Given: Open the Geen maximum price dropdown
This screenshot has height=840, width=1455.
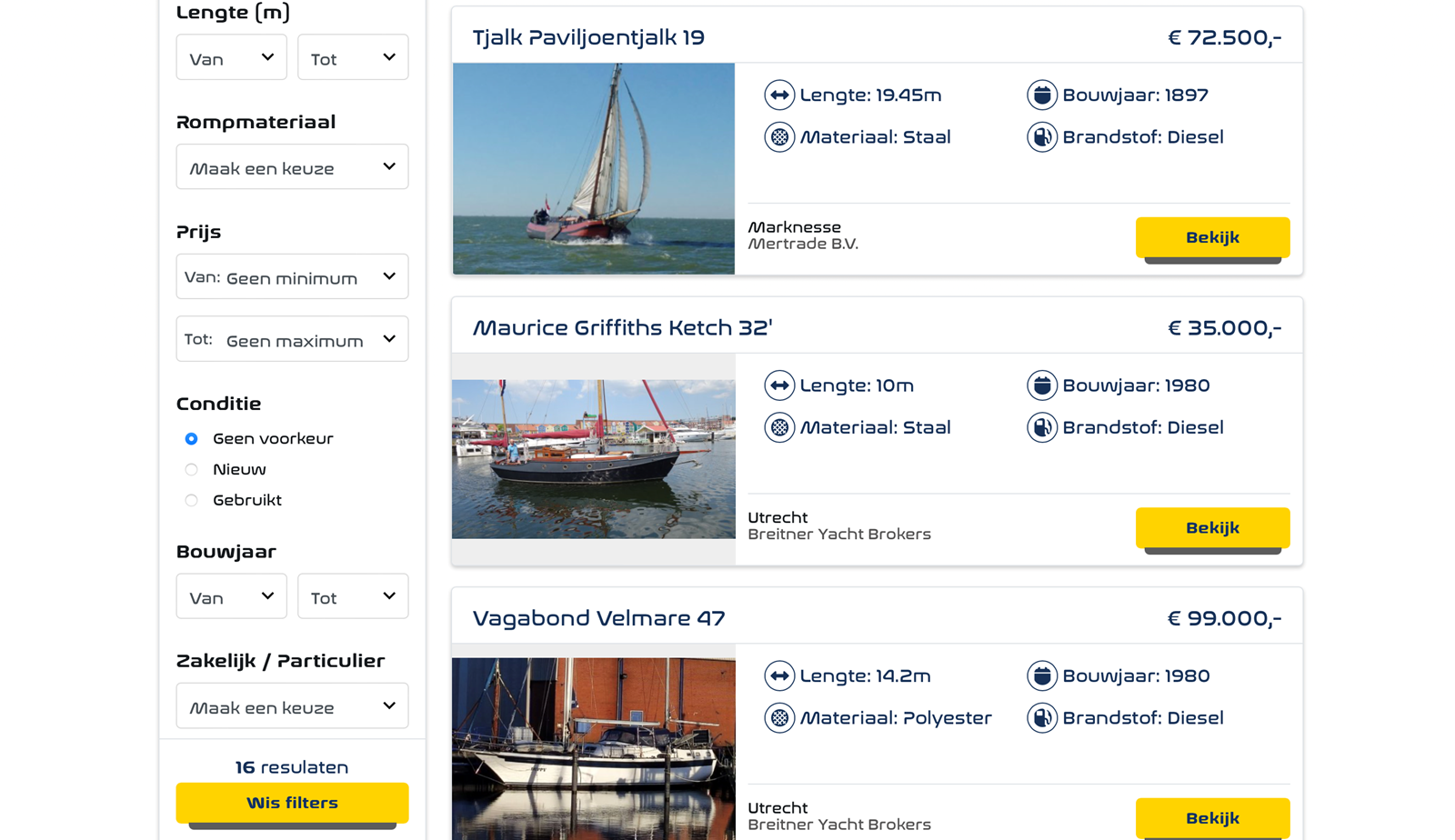Looking at the screenshot, I should coord(292,340).
